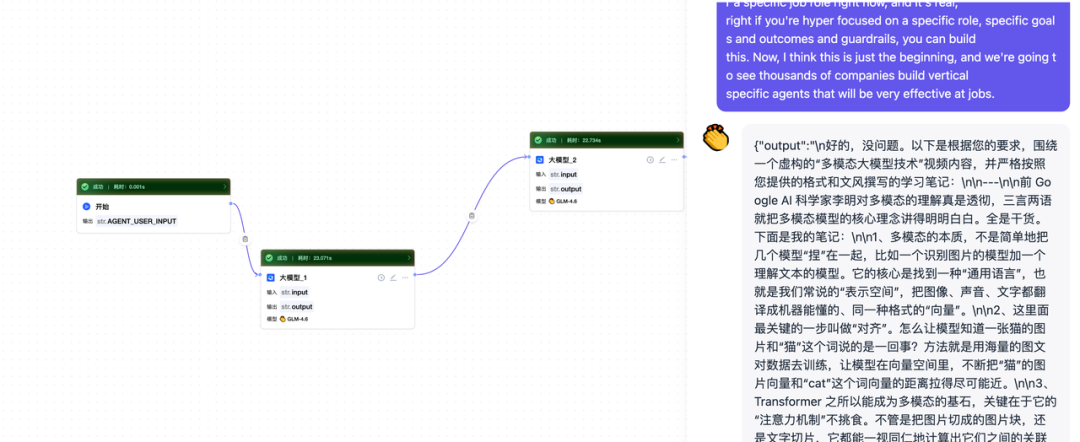This screenshot has width=1080, height=442.
Task: Expand the 开始 node run status chevron
Action: pos(225,186)
